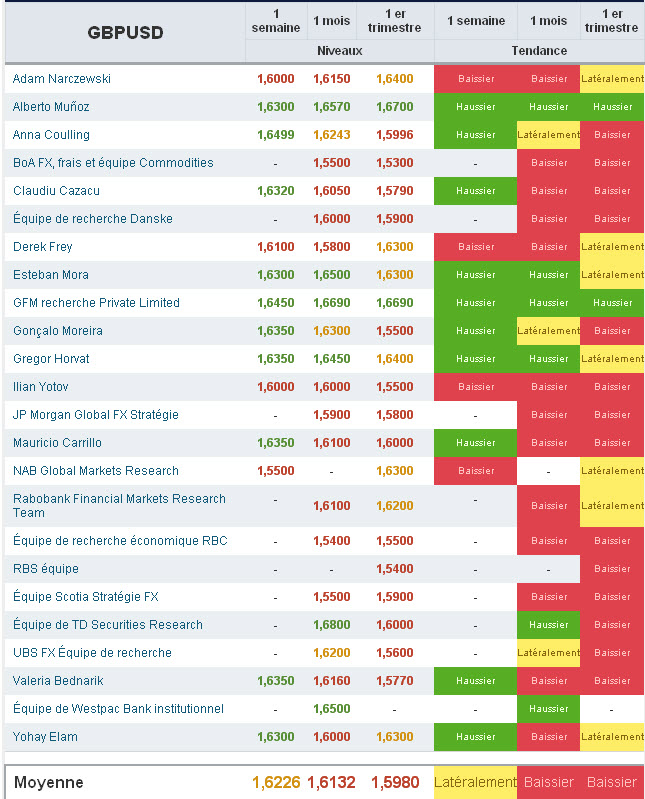Click Valeria Bednarik's 1,5770 level
The image size is (645, 799).
pos(395,681)
